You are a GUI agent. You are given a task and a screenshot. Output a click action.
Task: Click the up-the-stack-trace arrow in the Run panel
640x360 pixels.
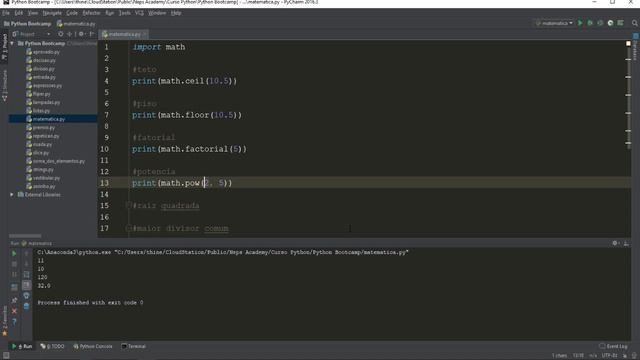tap(27, 253)
